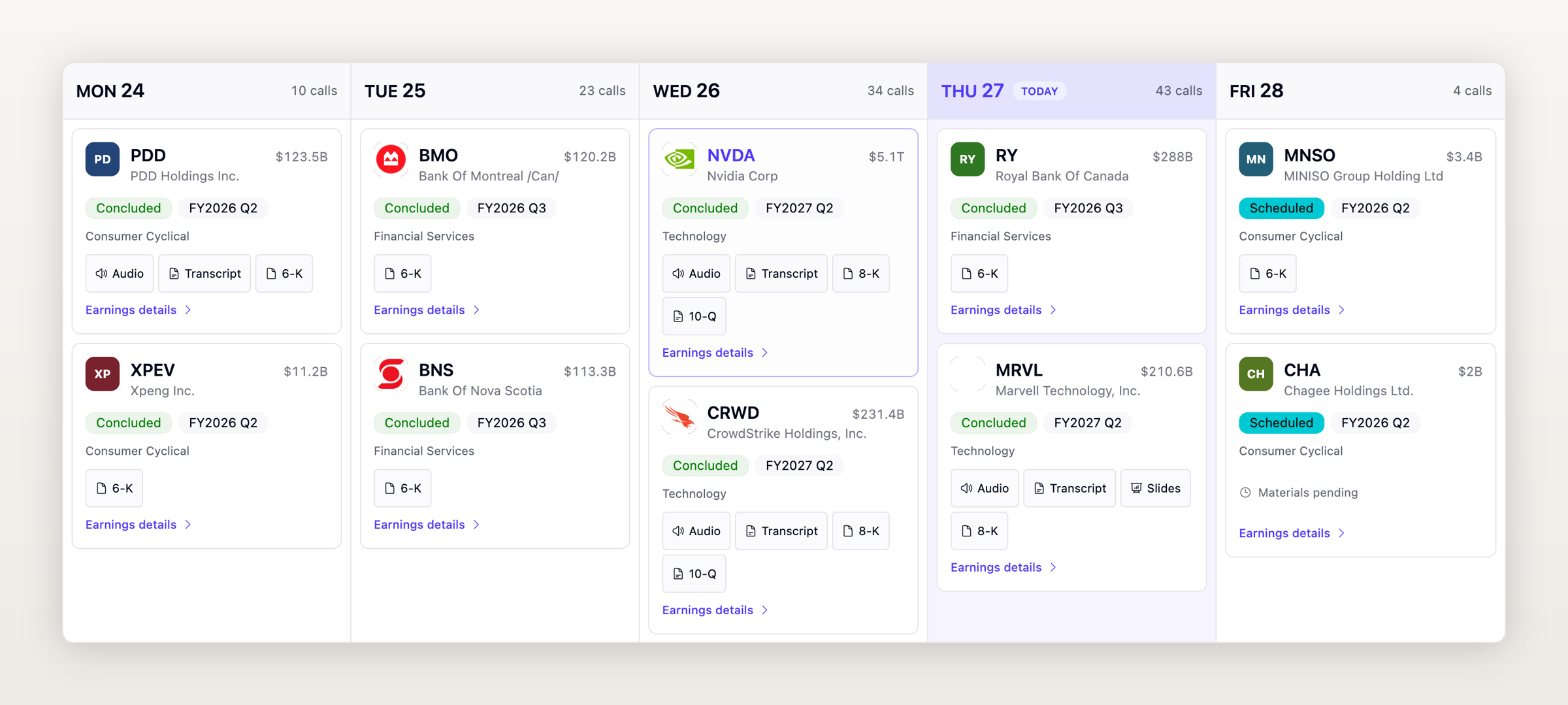Open the MRVL 8-K filing
The height and width of the screenshot is (705, 1568).
(x=979, y=531)
